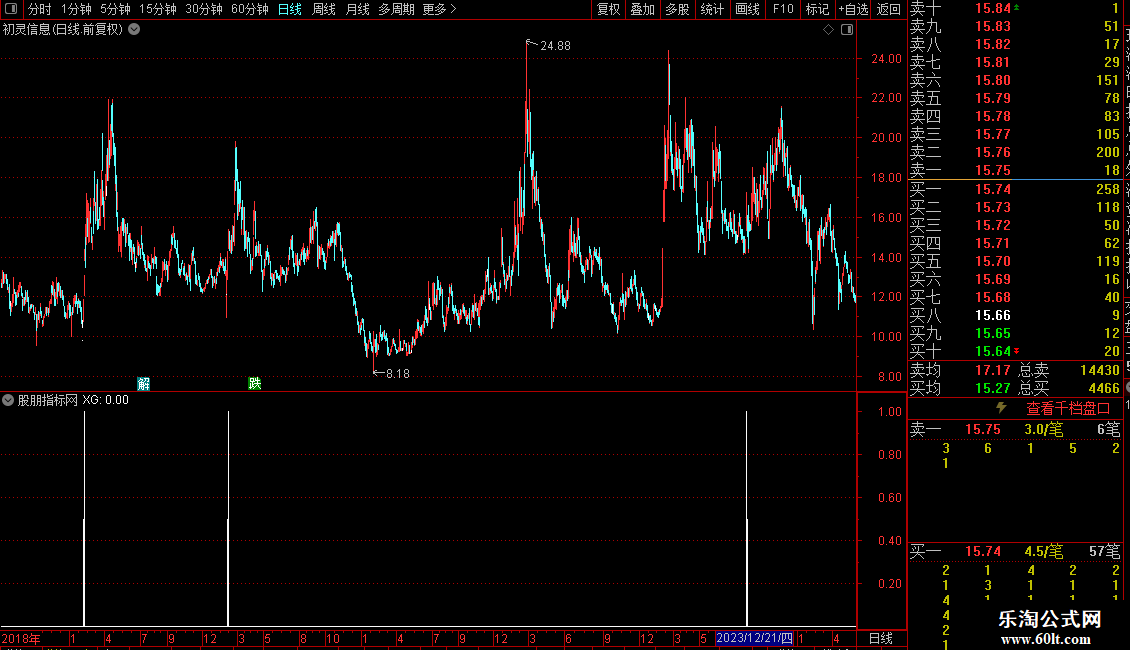The image size is (1130, 650).
Task: Select the 买十 bid row at 15.64
Action: pyautogui.click(x=1015, y=351)
